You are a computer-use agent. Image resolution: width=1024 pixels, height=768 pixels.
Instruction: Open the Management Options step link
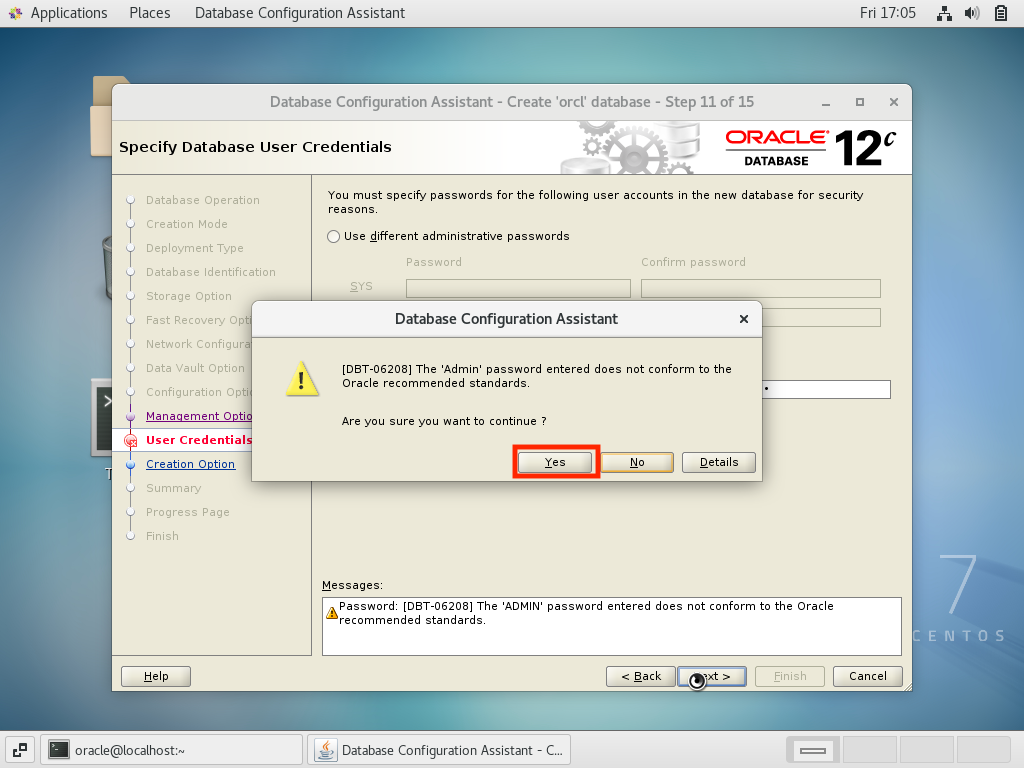pyautogui.click(x=199, y=416)
